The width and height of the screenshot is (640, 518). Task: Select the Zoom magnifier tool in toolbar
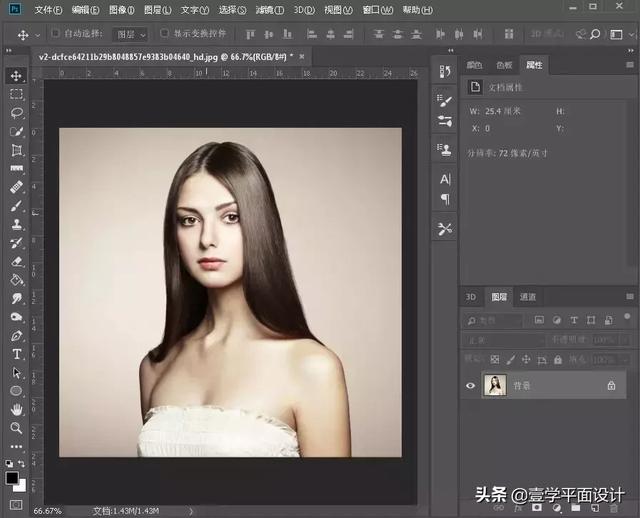[16, 428]
